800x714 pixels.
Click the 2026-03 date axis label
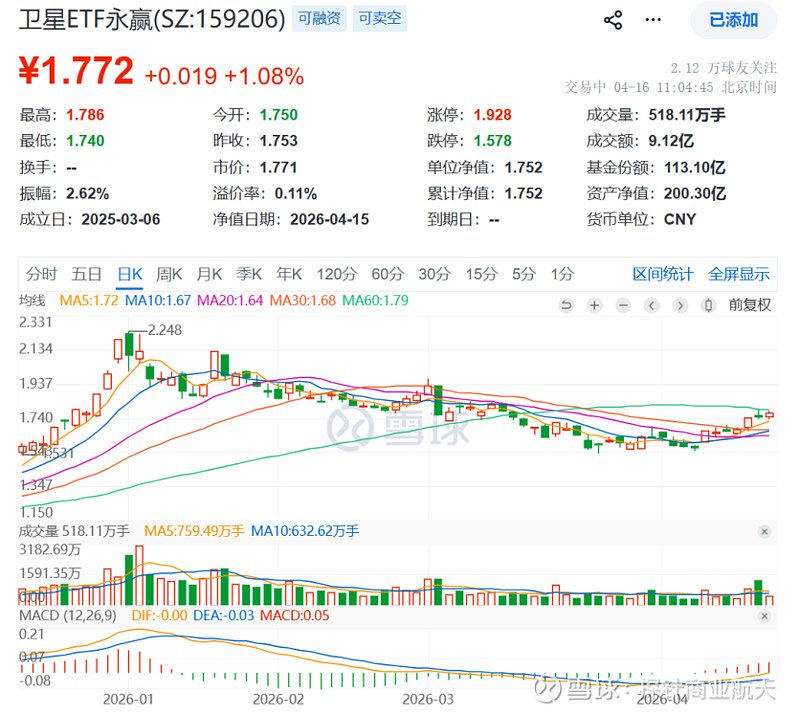(x=428, y=699)
